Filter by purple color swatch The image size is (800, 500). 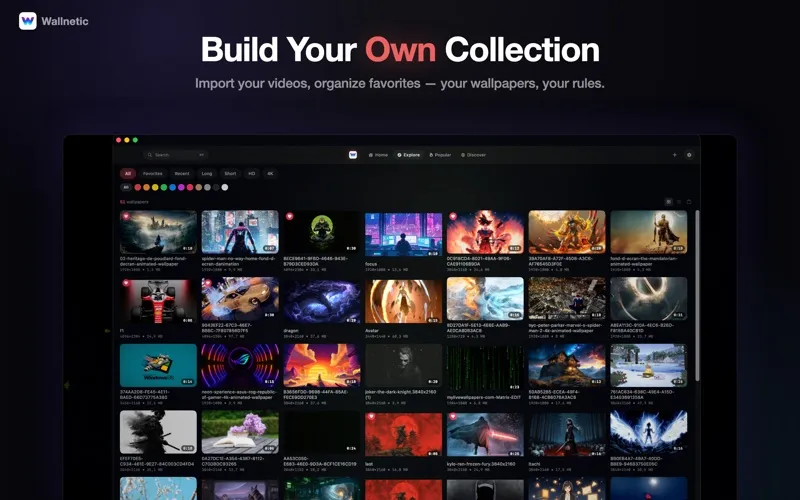[181, 187]
